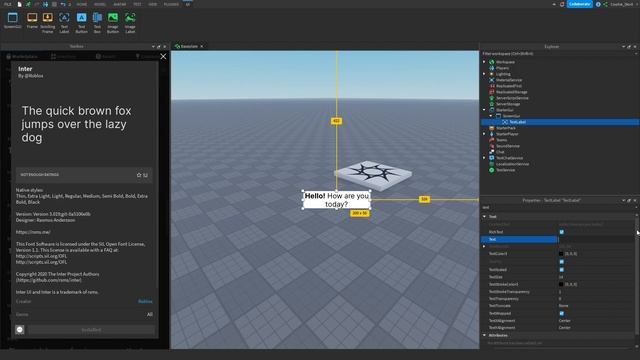640x360 pixels.
Task: Switch to the MODEL ribbon tab
Action: [100, 4]
